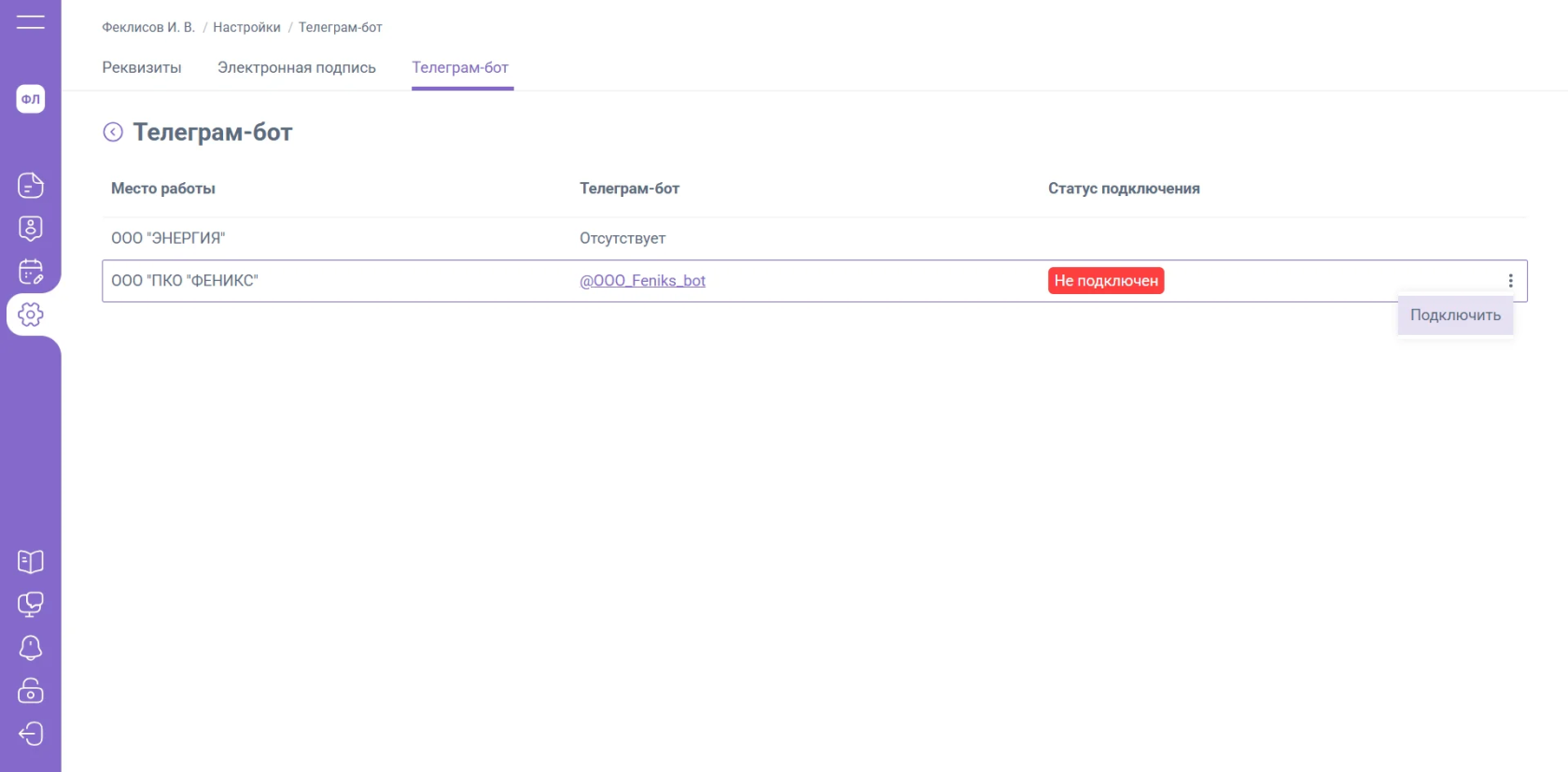This screenshot has width=1568, height=772.
Task: Open three-dot menu for ООО ПКО ФЕНИКС row
Action: [1510, 281]
